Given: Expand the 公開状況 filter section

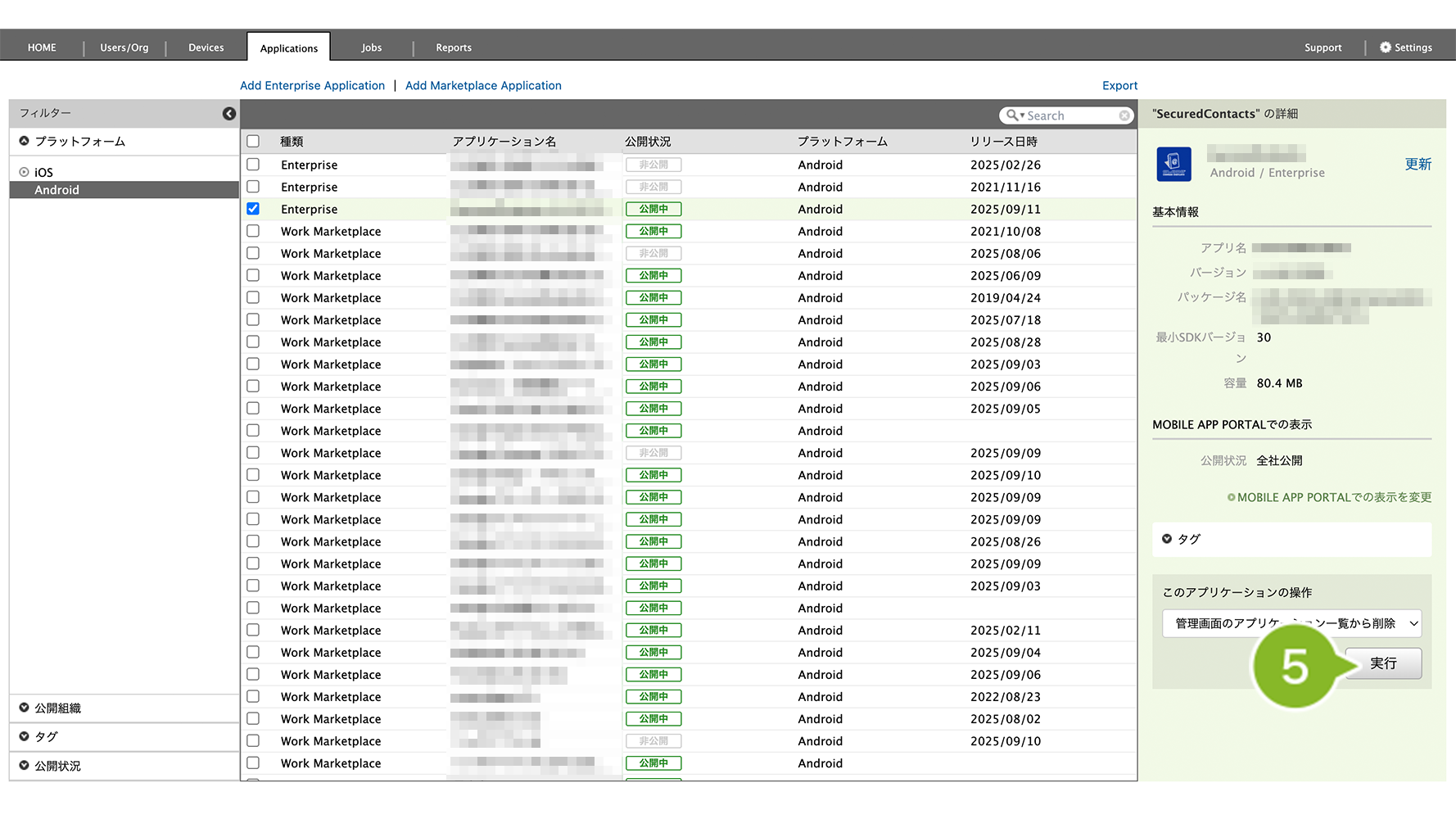Looking at the screenshot, I should point(25,766).
